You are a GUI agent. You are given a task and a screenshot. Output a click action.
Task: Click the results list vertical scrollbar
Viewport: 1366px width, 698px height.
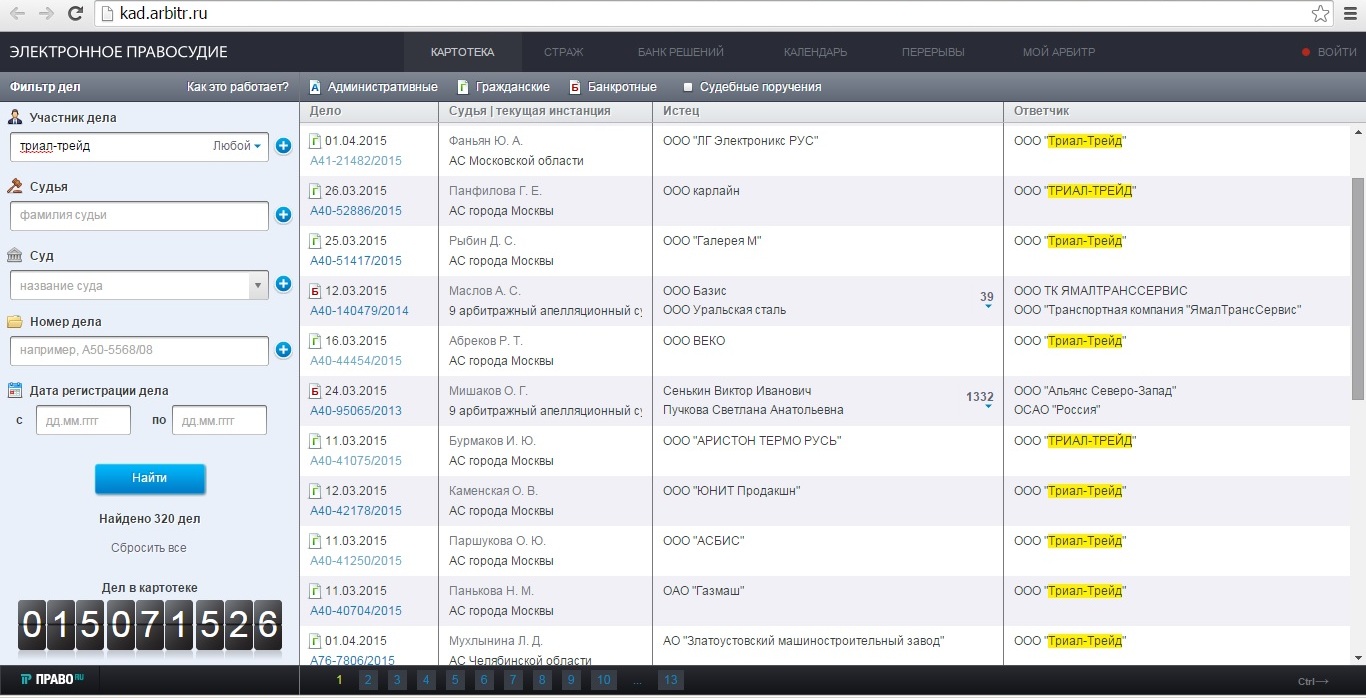point(1358,288)
